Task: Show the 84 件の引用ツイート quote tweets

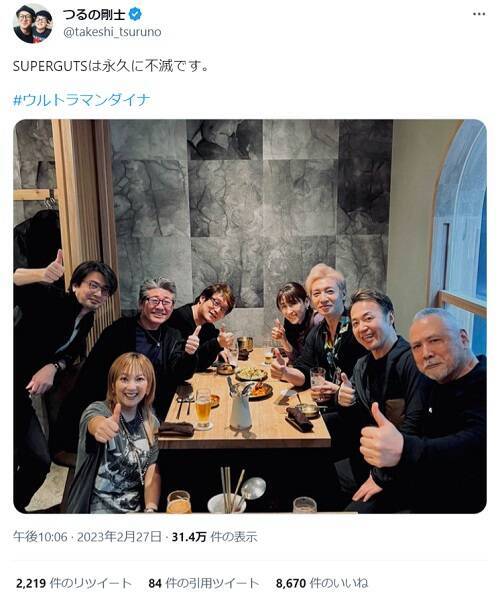Action: 204,583
